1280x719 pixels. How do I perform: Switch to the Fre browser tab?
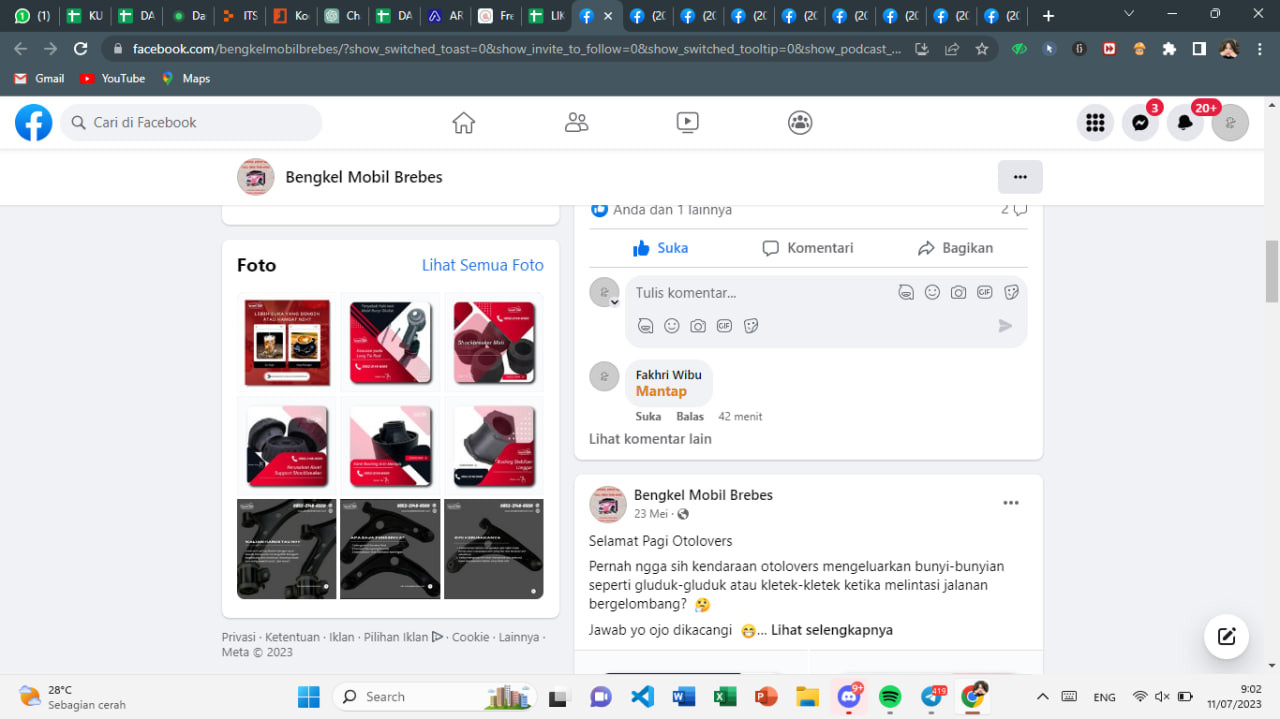coord(497,16)
